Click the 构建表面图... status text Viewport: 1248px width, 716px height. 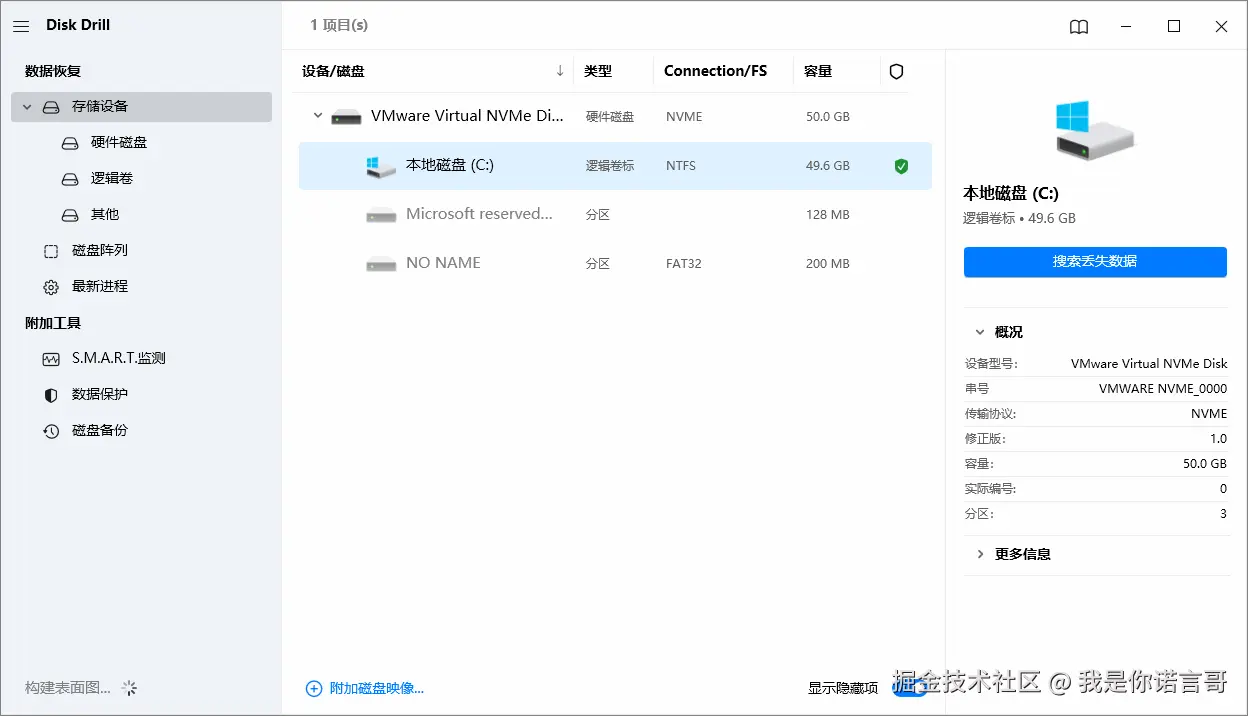point(68,688)
